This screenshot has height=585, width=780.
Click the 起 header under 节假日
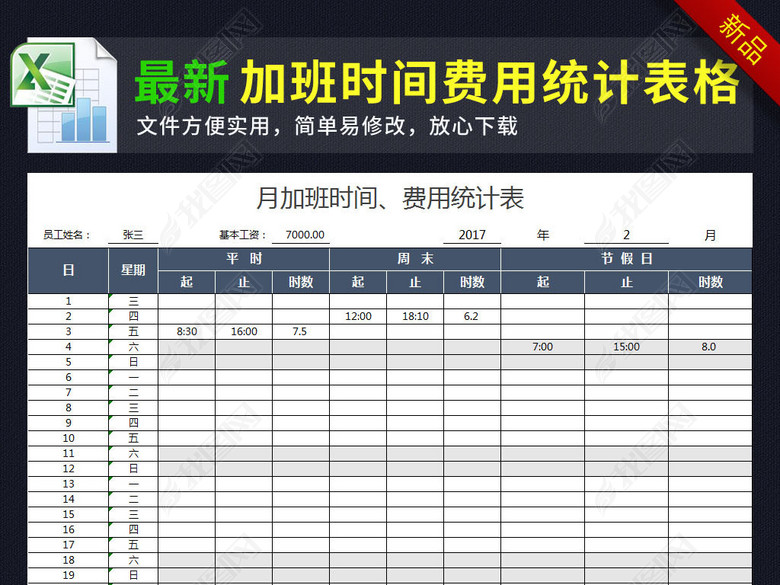pyautogui.click(x=543, y=282)
